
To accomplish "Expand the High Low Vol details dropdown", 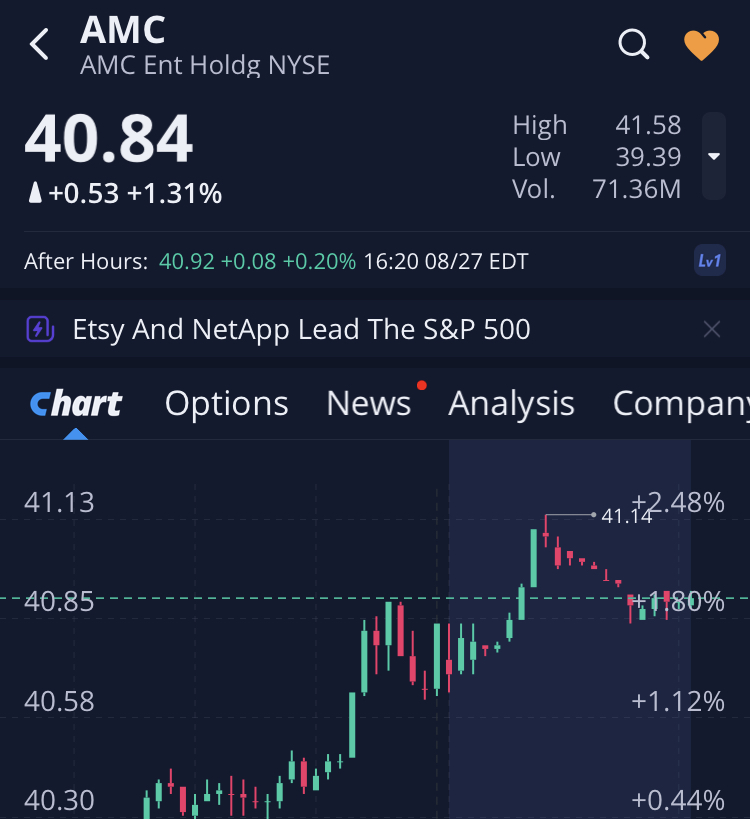I will (x=713, y=156).
